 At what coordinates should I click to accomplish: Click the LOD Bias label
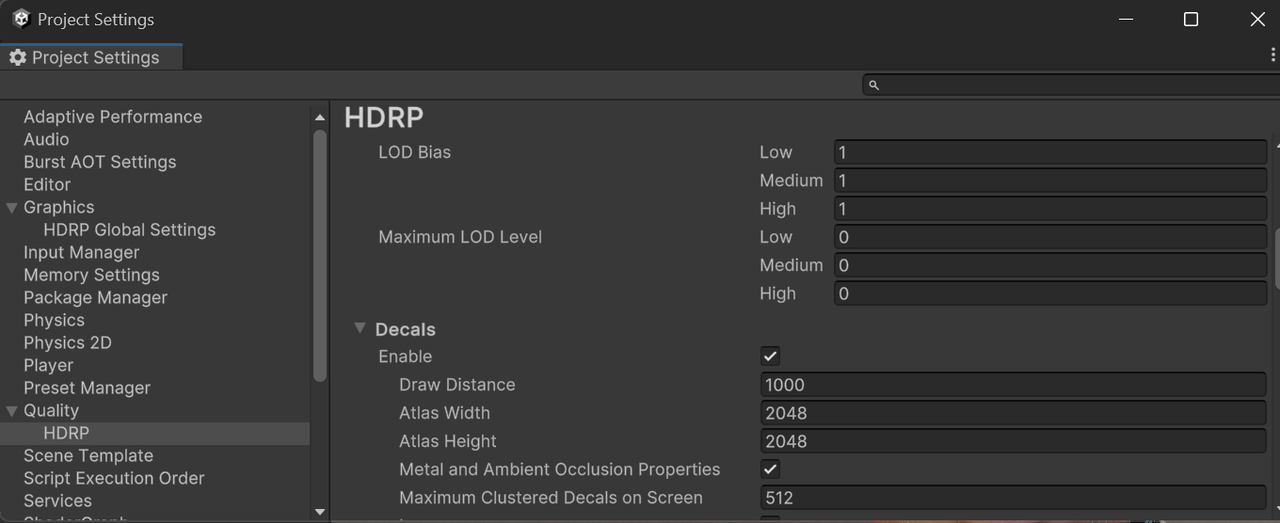pyautogui.click(x=414, y=152)
